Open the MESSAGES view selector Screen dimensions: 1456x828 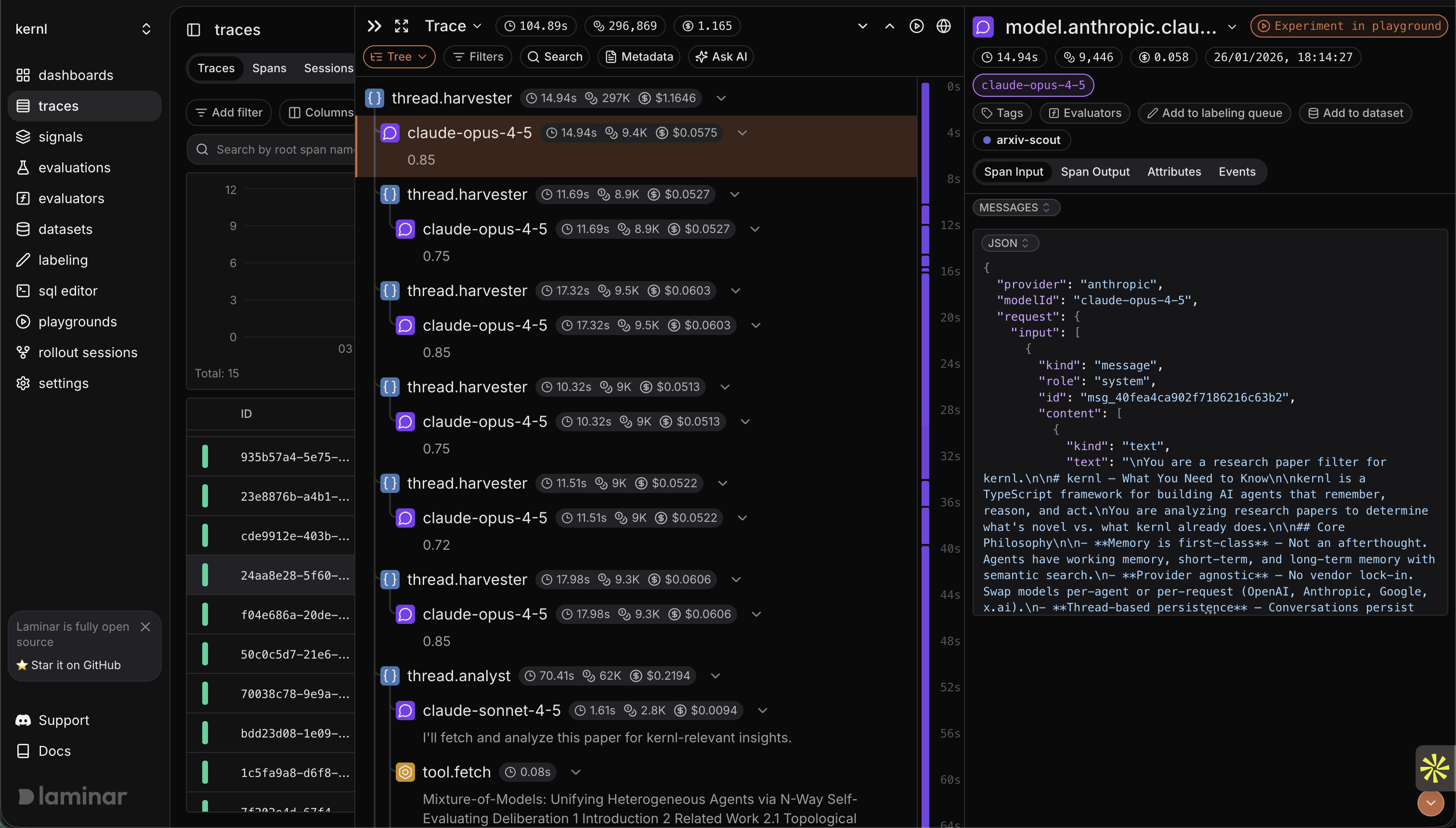tap(1015, 207)
